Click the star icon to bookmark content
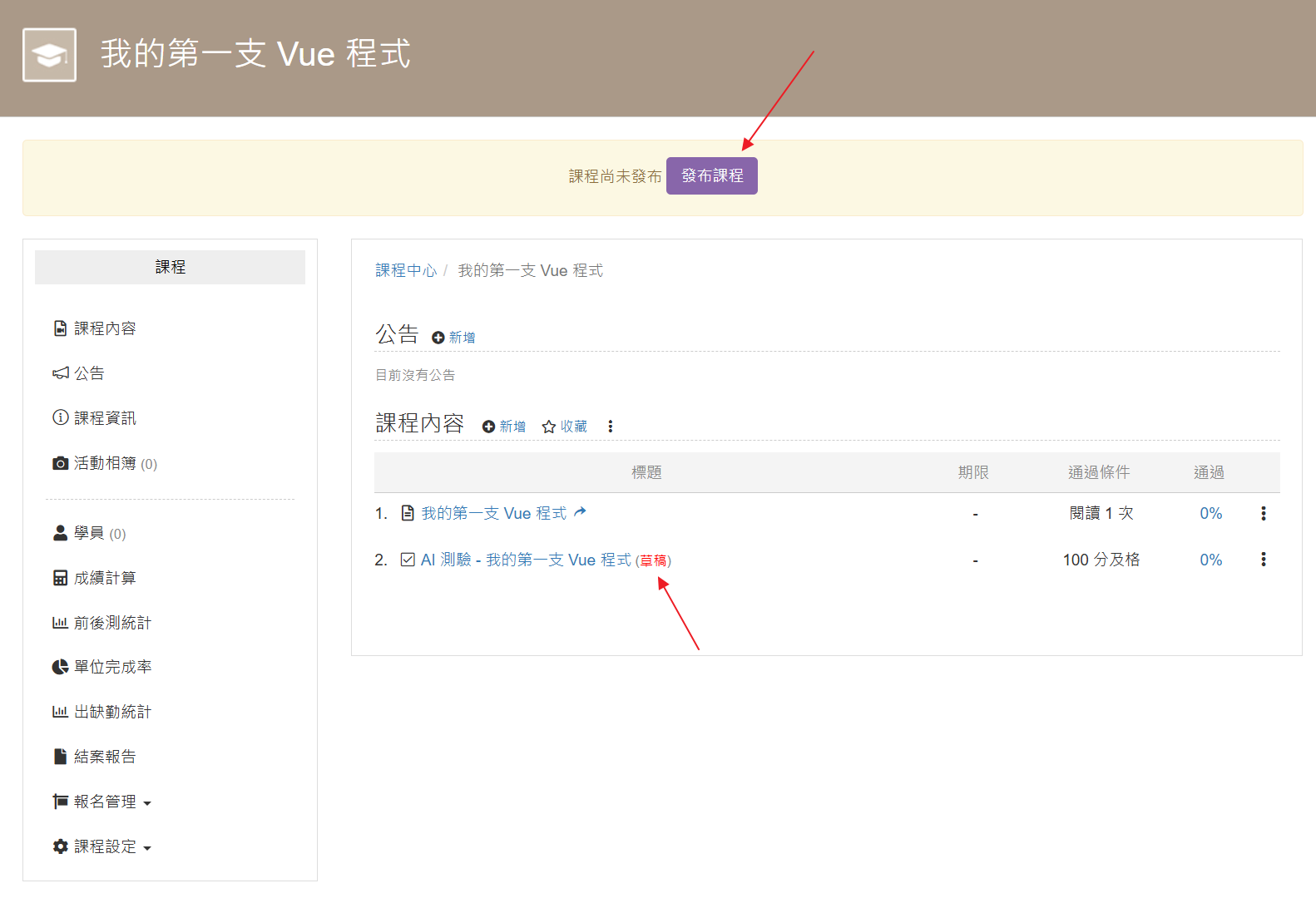 pyautogui.click(x=549, y=427)
